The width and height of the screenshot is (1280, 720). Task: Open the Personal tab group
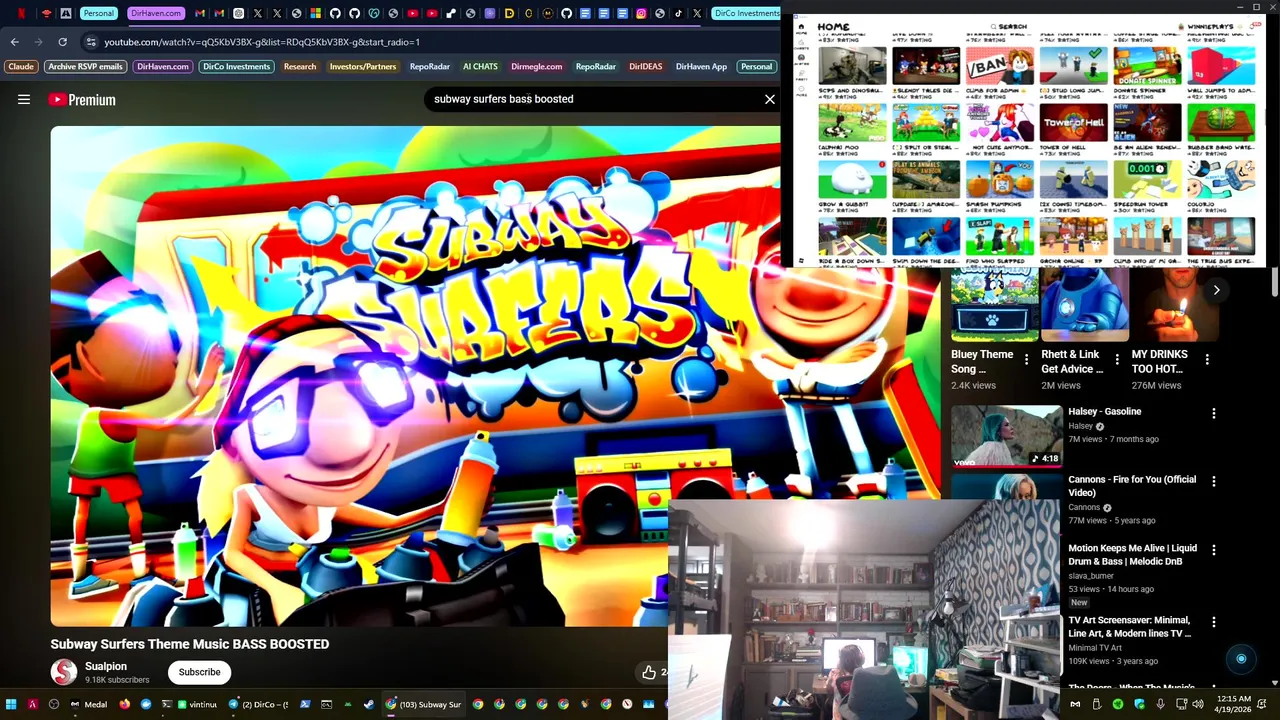pos(98,13)
